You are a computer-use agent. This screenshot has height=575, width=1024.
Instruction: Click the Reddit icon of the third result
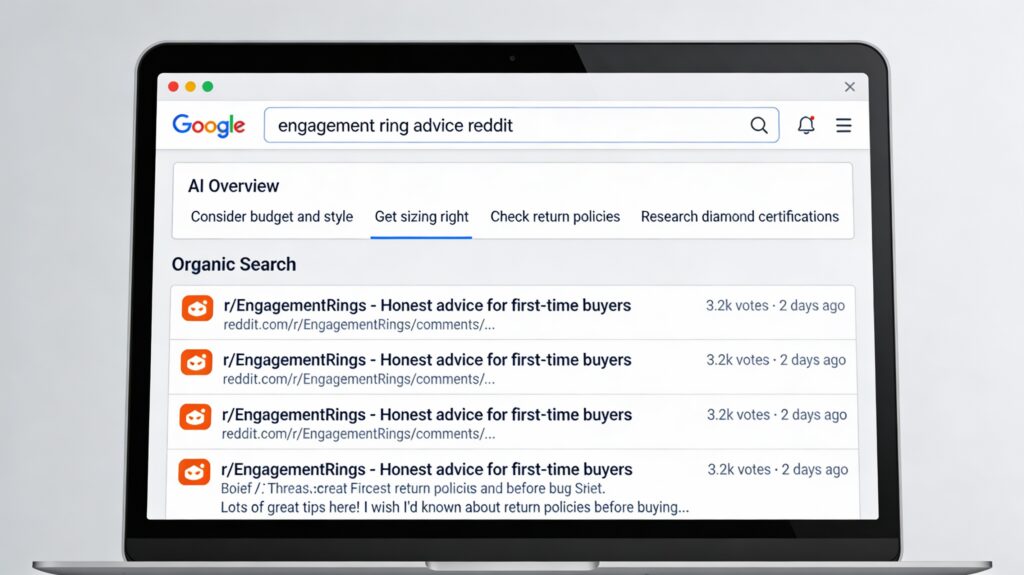click(x=195, y=417)
